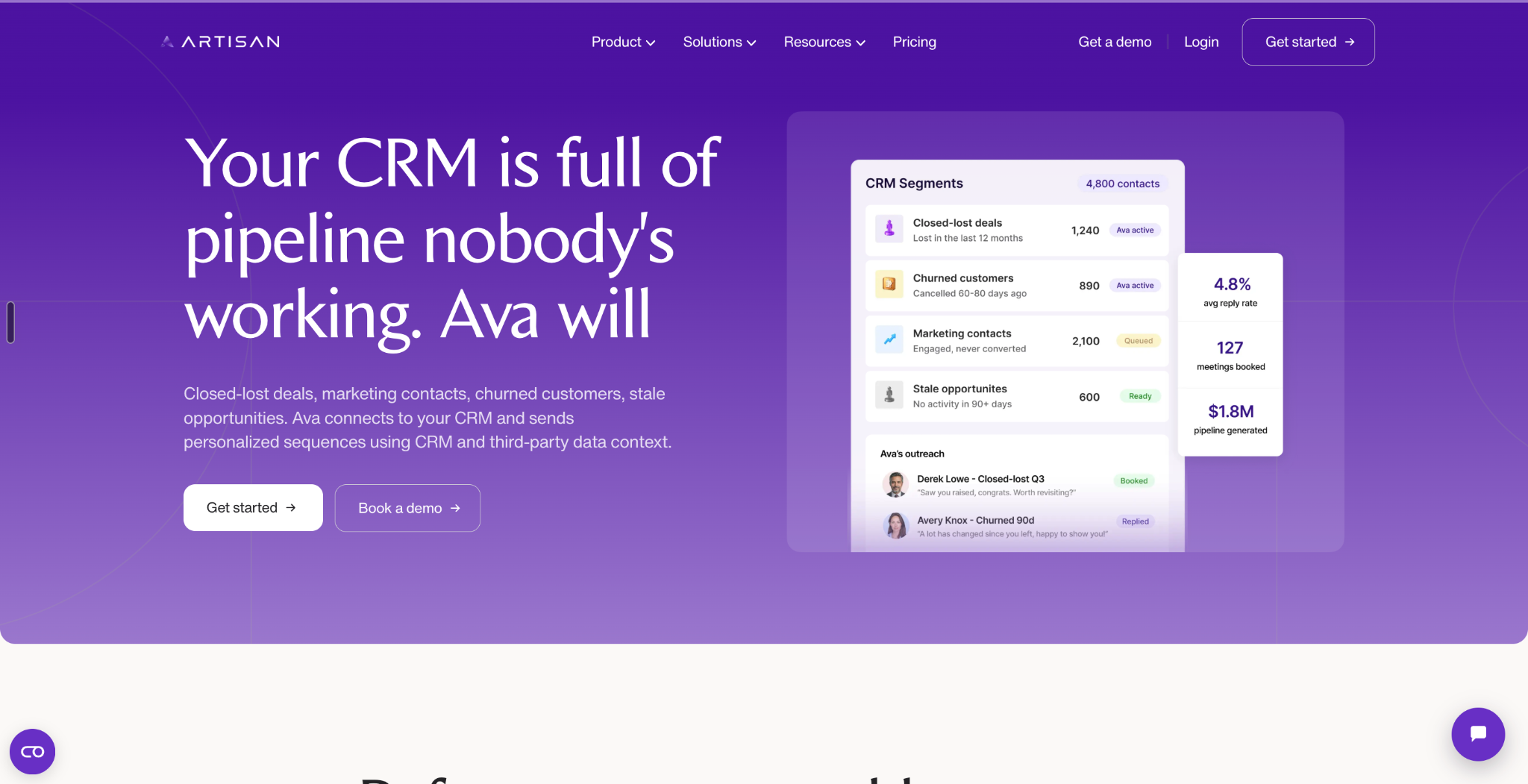
Task: Click the 4,800 contacts badge
Action: point(1122,184)
